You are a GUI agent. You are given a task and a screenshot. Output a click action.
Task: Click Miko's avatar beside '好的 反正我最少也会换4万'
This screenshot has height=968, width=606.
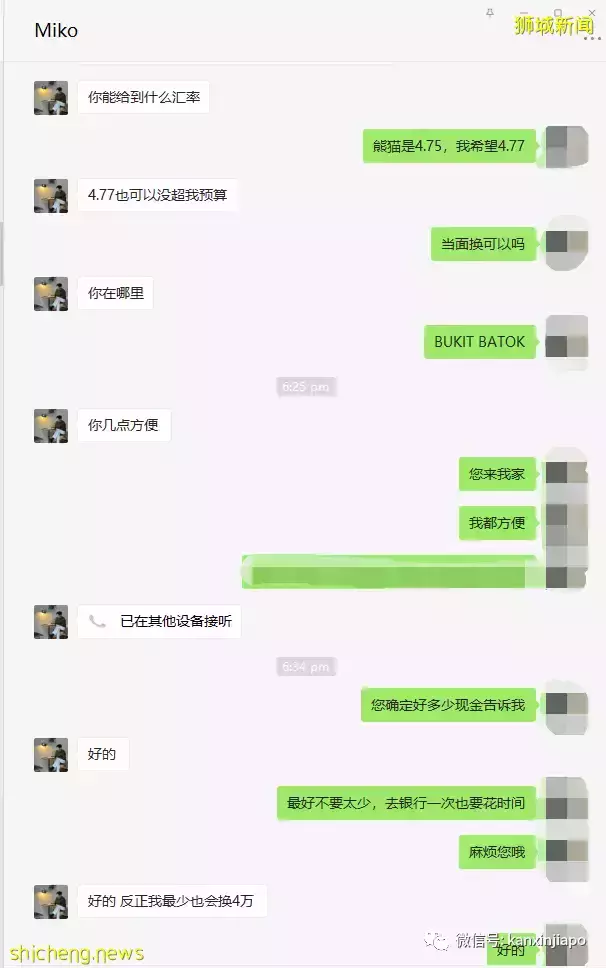click(x=51, y=902)
